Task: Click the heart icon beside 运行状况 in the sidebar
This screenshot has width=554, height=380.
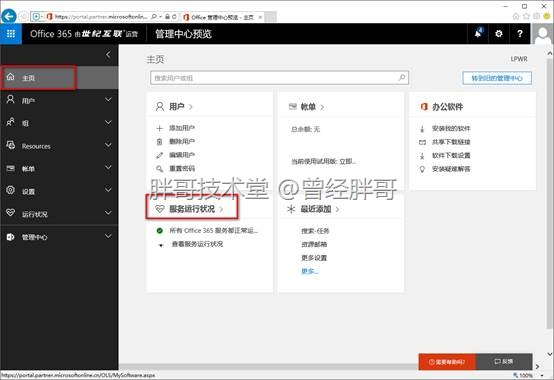Action: [x=11, y=213]
